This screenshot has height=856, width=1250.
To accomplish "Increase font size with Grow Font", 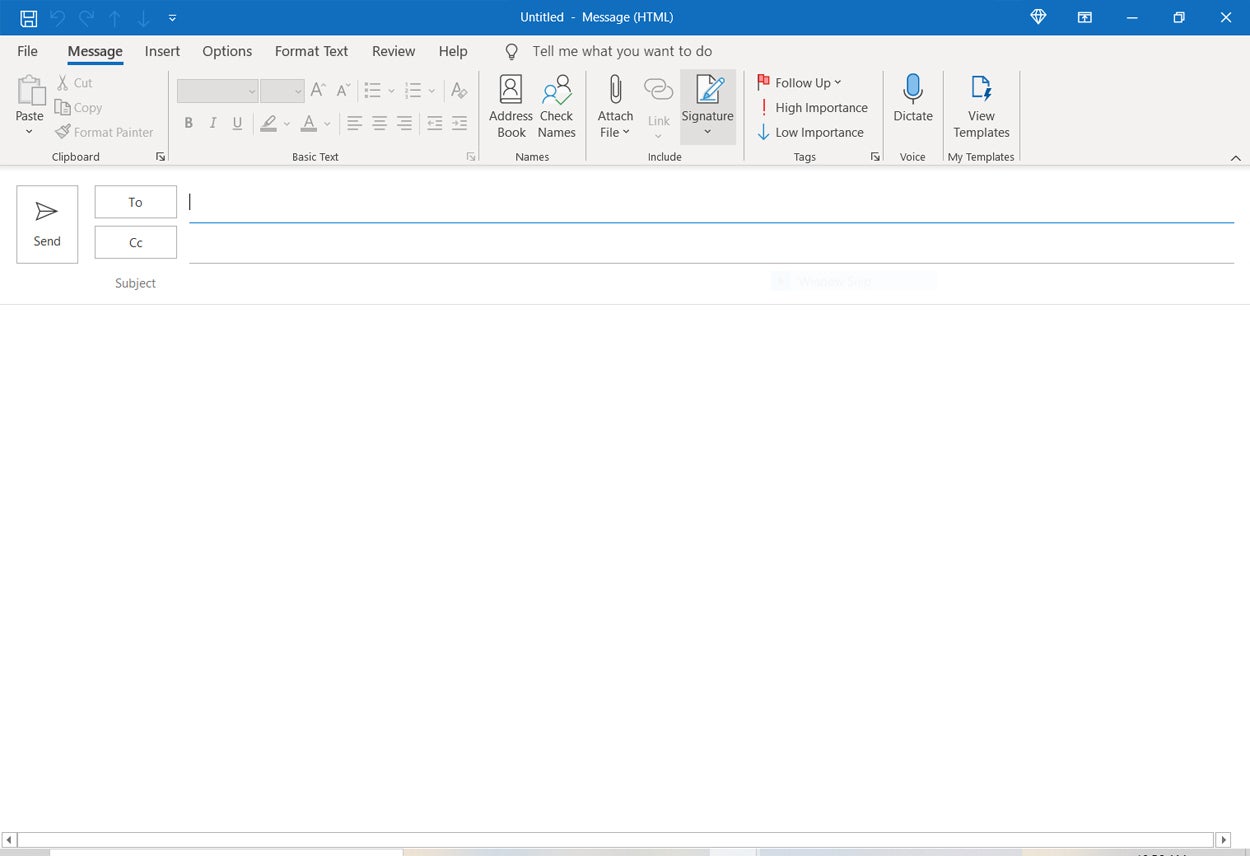I will coord(318,90).
